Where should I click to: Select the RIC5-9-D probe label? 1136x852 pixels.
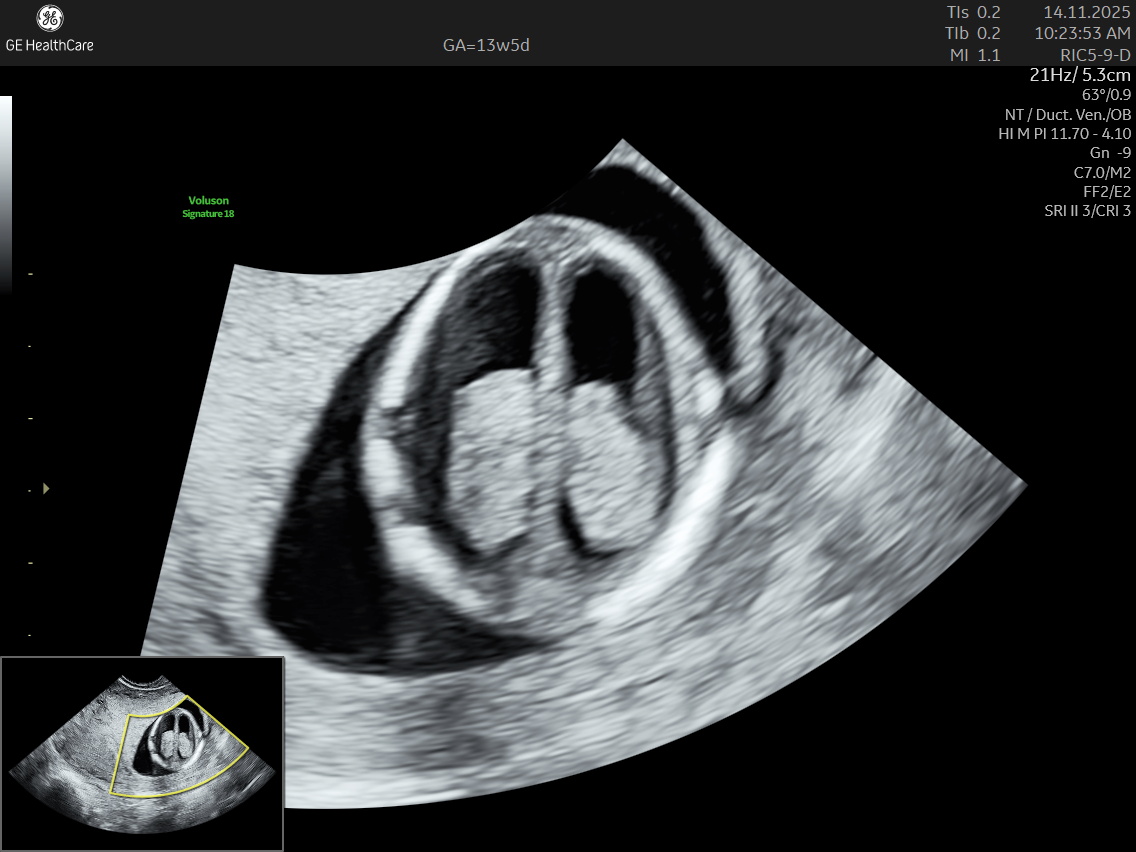click(1095, 55)
